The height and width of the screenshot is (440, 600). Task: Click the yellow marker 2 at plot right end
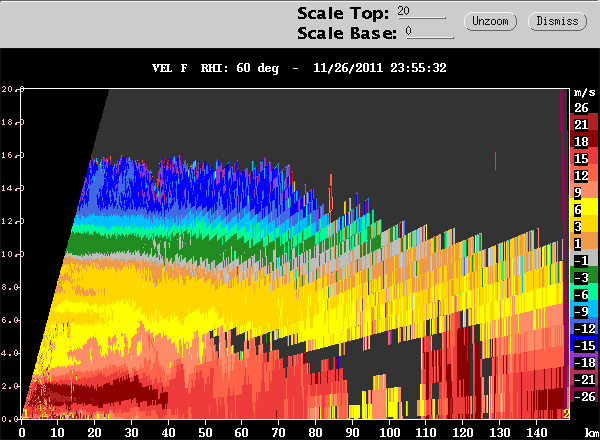coord(566,414)
